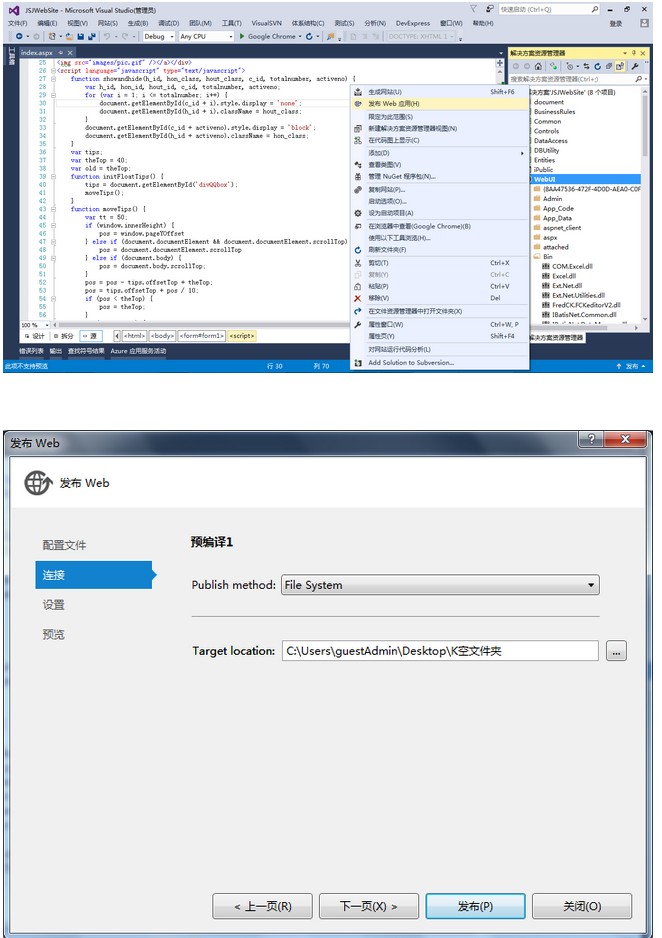
Task: Click the account avatar icon next to 登录
Action: (x=644, y=23)
